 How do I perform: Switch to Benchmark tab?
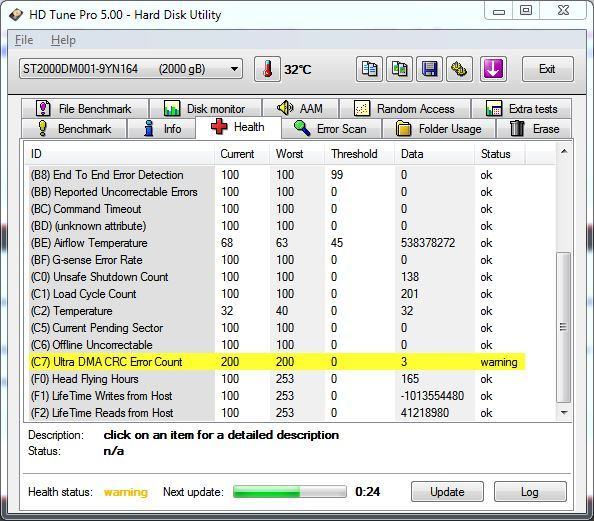pos(74,128)
